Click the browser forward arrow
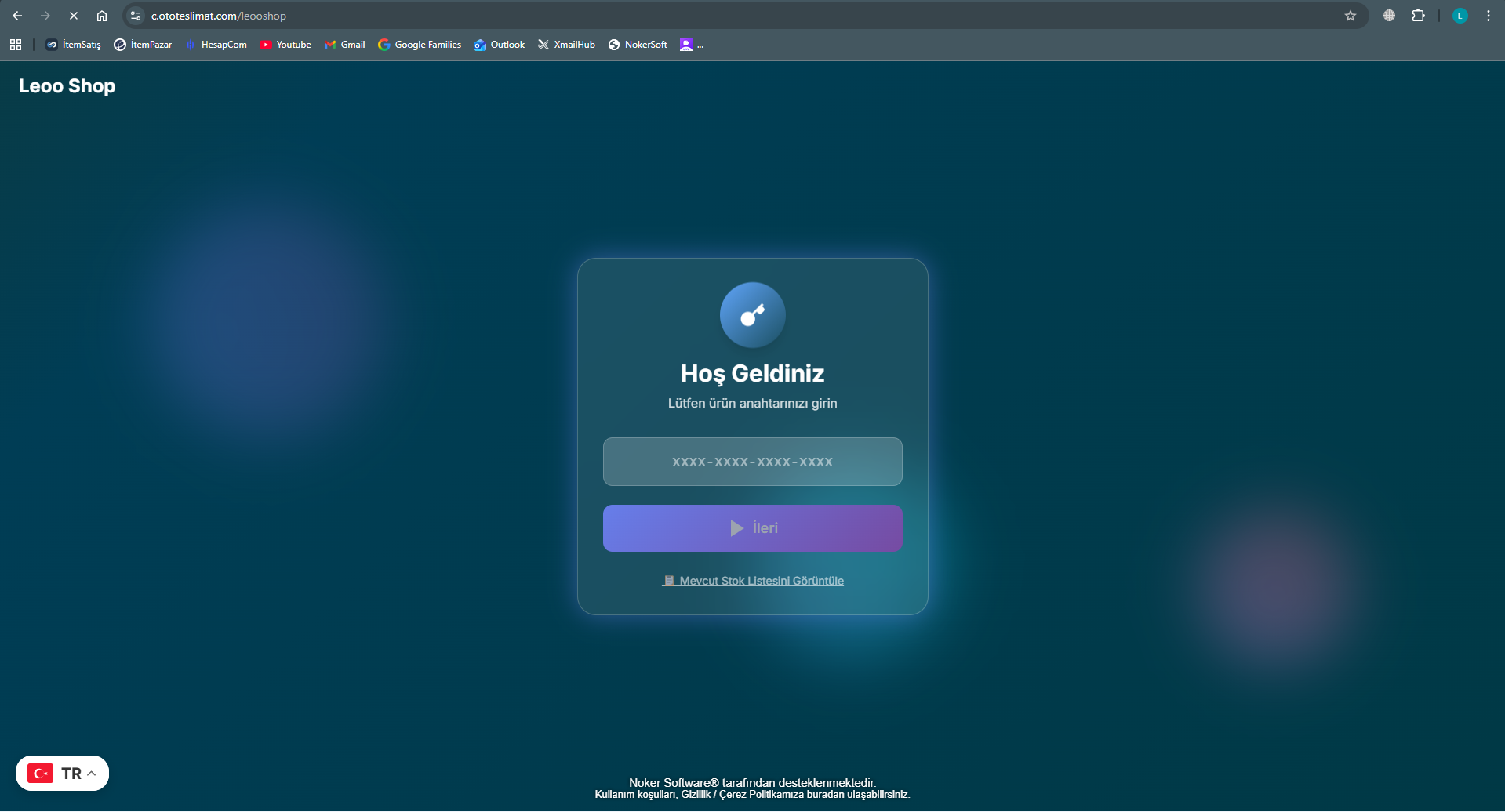Screen dimensions: 1505x812 (45, 16)
